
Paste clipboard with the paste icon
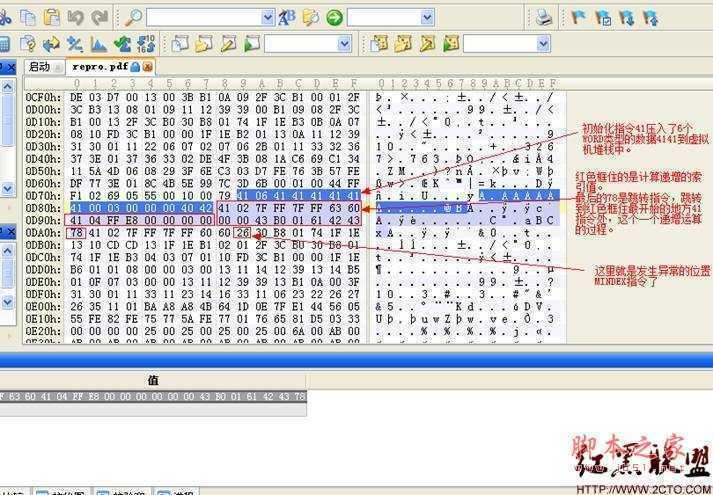pyautogui.click(x=51, y=18)
